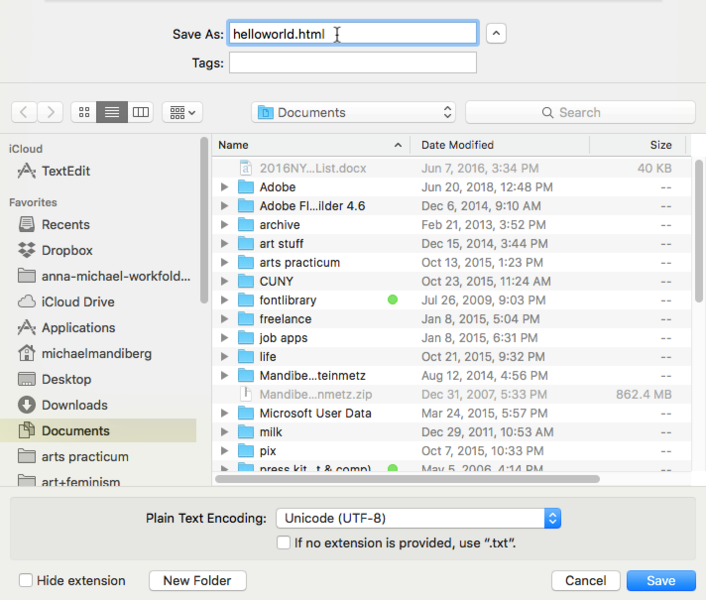
Task: Enable the Hide extension checkbox
Action: (x=26, y=580)
